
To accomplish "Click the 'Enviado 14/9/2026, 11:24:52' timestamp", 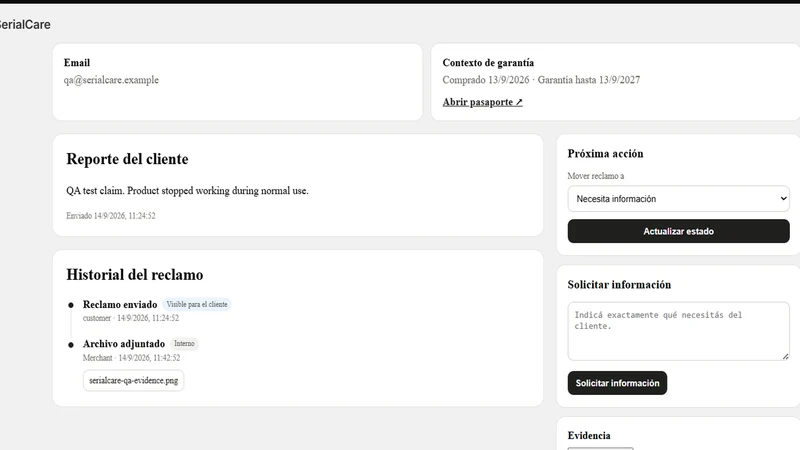I will pyautogui.click(x=111, y=216).
